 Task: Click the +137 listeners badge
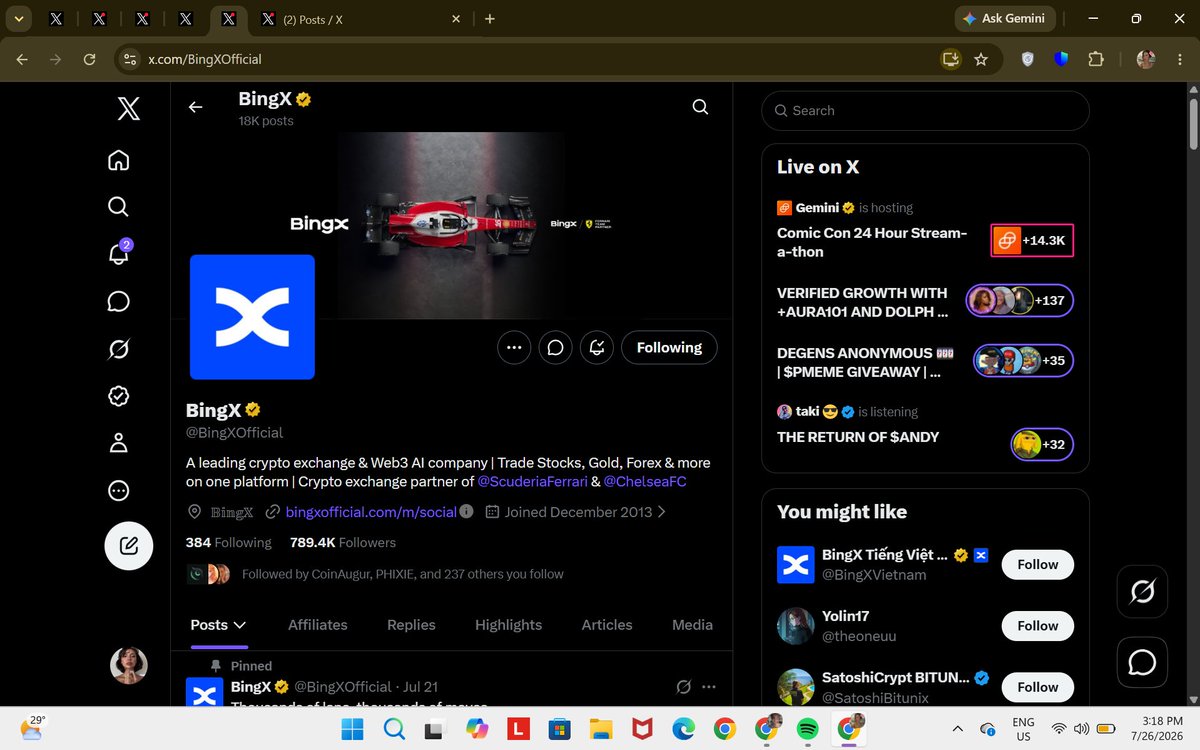(1020, 300)
